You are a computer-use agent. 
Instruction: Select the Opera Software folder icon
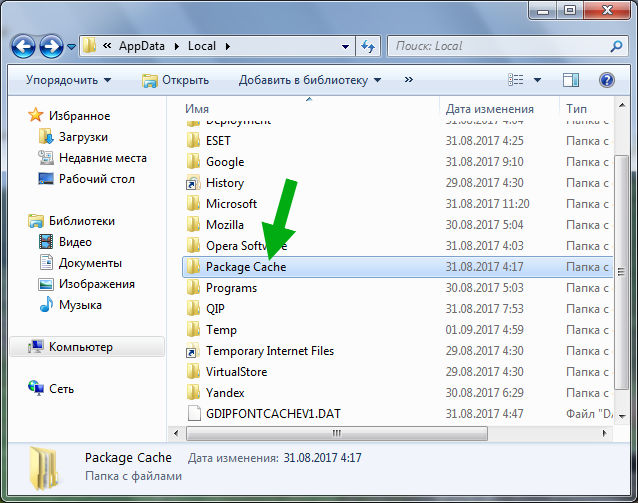193,245
